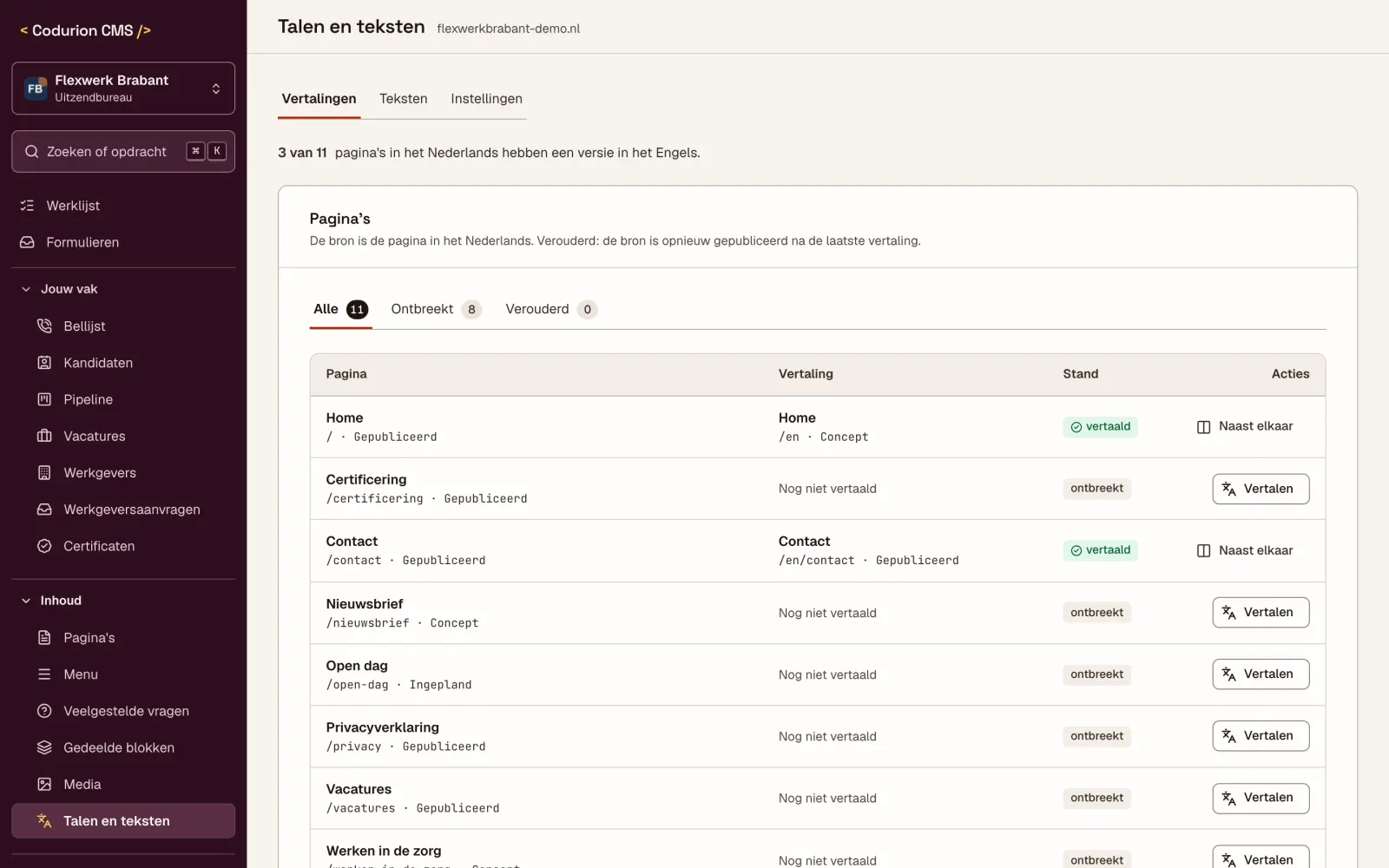Open Naast elkaar for the Home page

pos(1245,426)
